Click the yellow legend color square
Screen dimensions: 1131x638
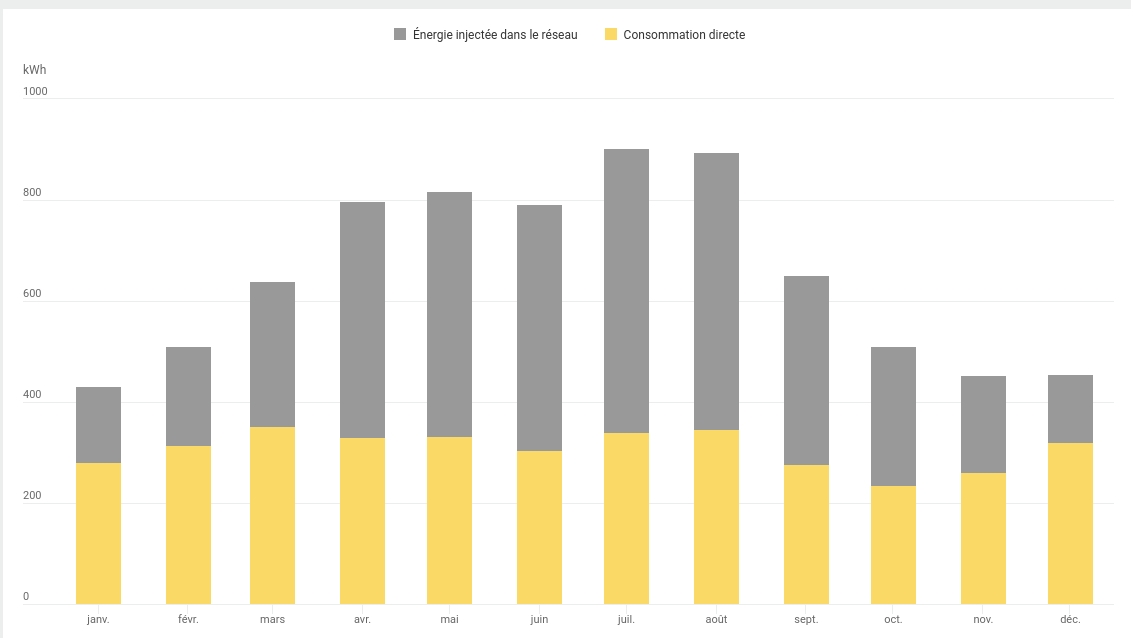click(611, 35)
